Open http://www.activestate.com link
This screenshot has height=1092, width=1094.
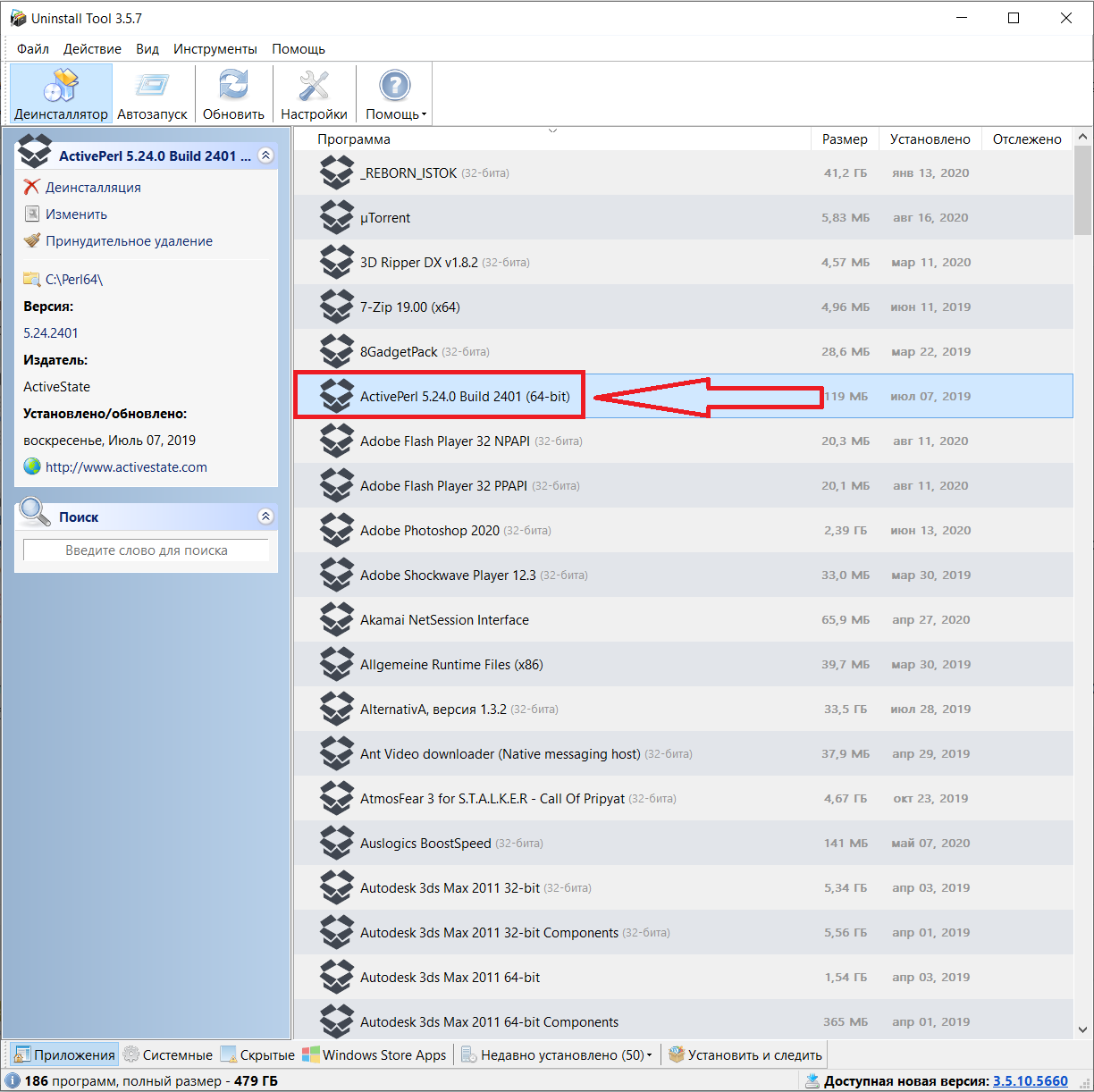coord(126,467)
